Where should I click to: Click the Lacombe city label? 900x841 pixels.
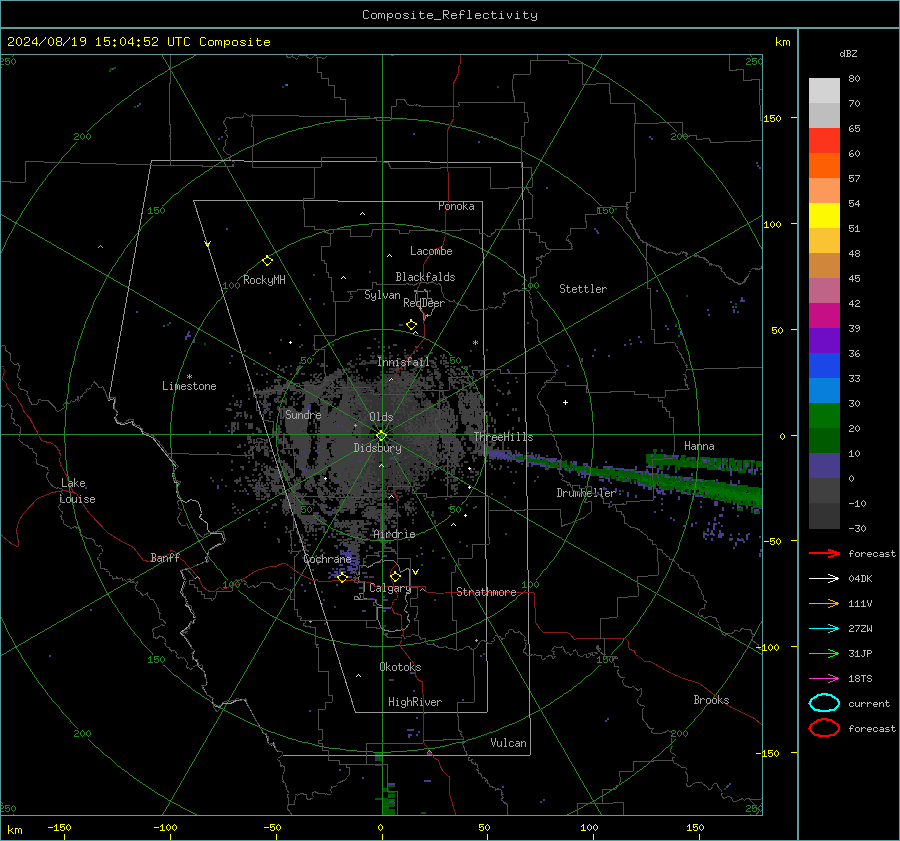431,251
